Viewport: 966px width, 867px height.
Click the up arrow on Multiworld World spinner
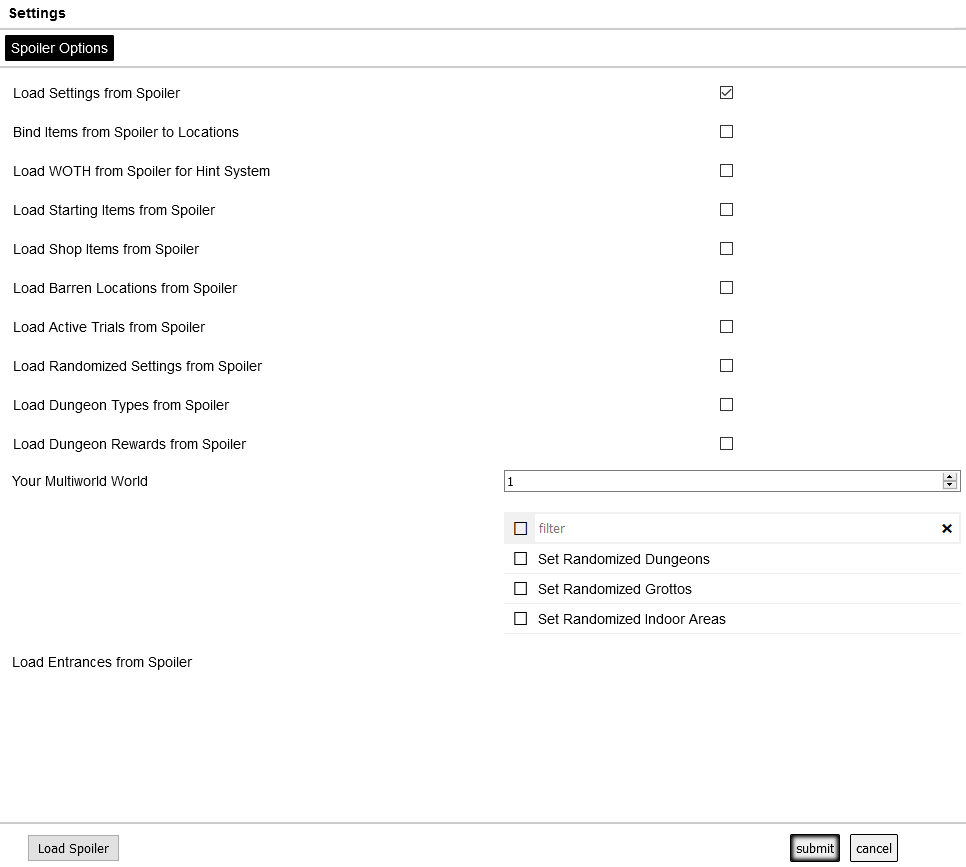coord(949,477)
